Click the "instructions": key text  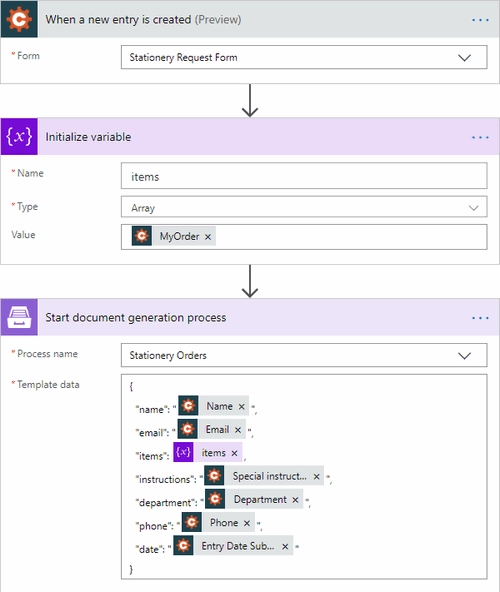tap(166, 479)
